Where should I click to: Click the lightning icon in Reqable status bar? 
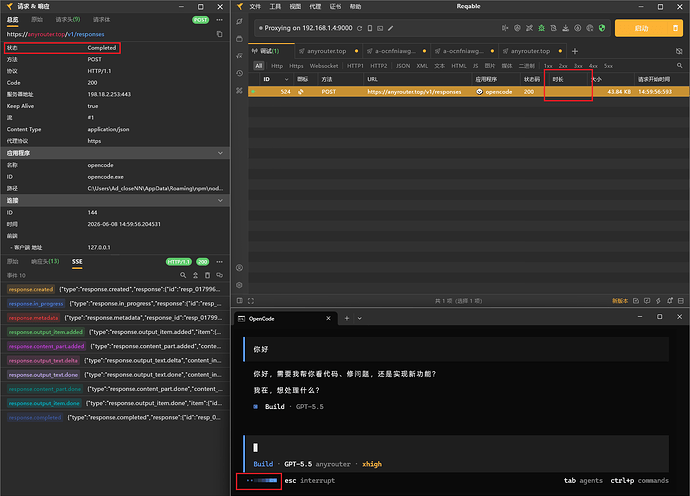[658, 301]
